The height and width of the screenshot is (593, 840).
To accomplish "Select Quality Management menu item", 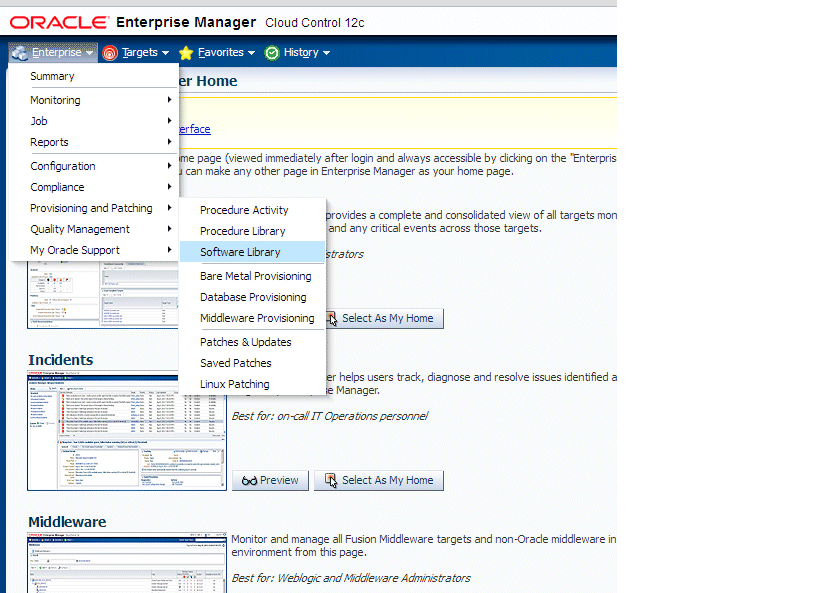I will (x=93, y=229).
